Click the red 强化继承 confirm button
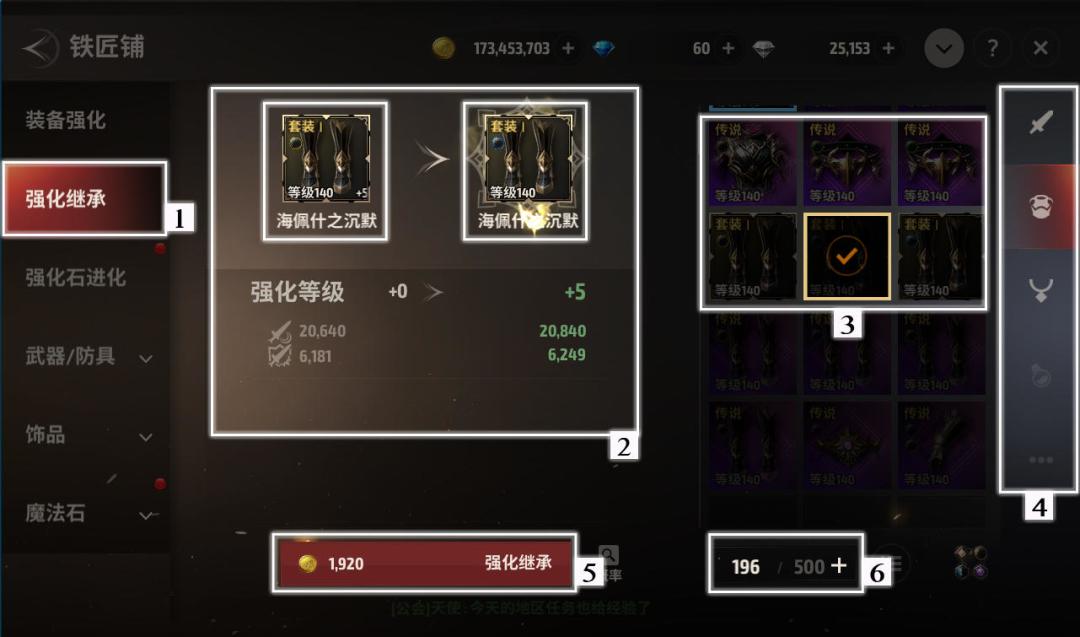Screen dimensions: 1080x637 point(425,563)
